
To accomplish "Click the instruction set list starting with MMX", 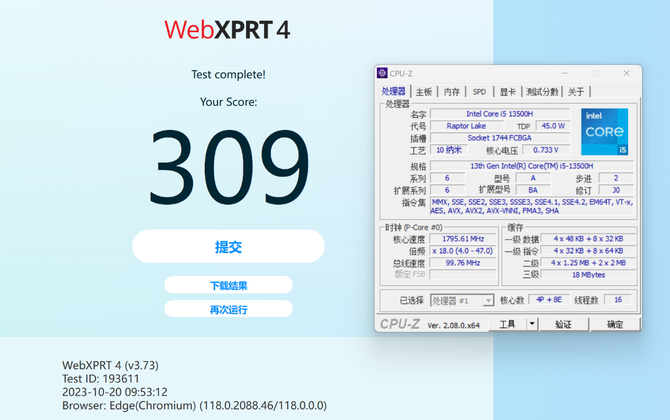I will 532,206.
